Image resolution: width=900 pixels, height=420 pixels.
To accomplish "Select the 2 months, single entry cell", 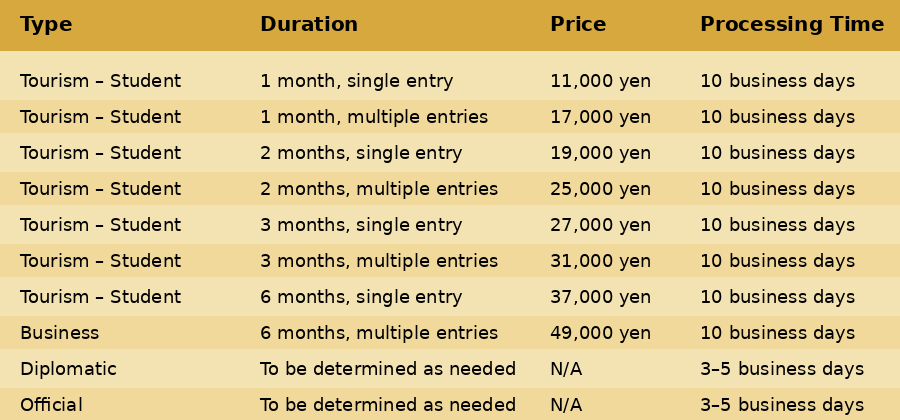I will coord(361,154).
